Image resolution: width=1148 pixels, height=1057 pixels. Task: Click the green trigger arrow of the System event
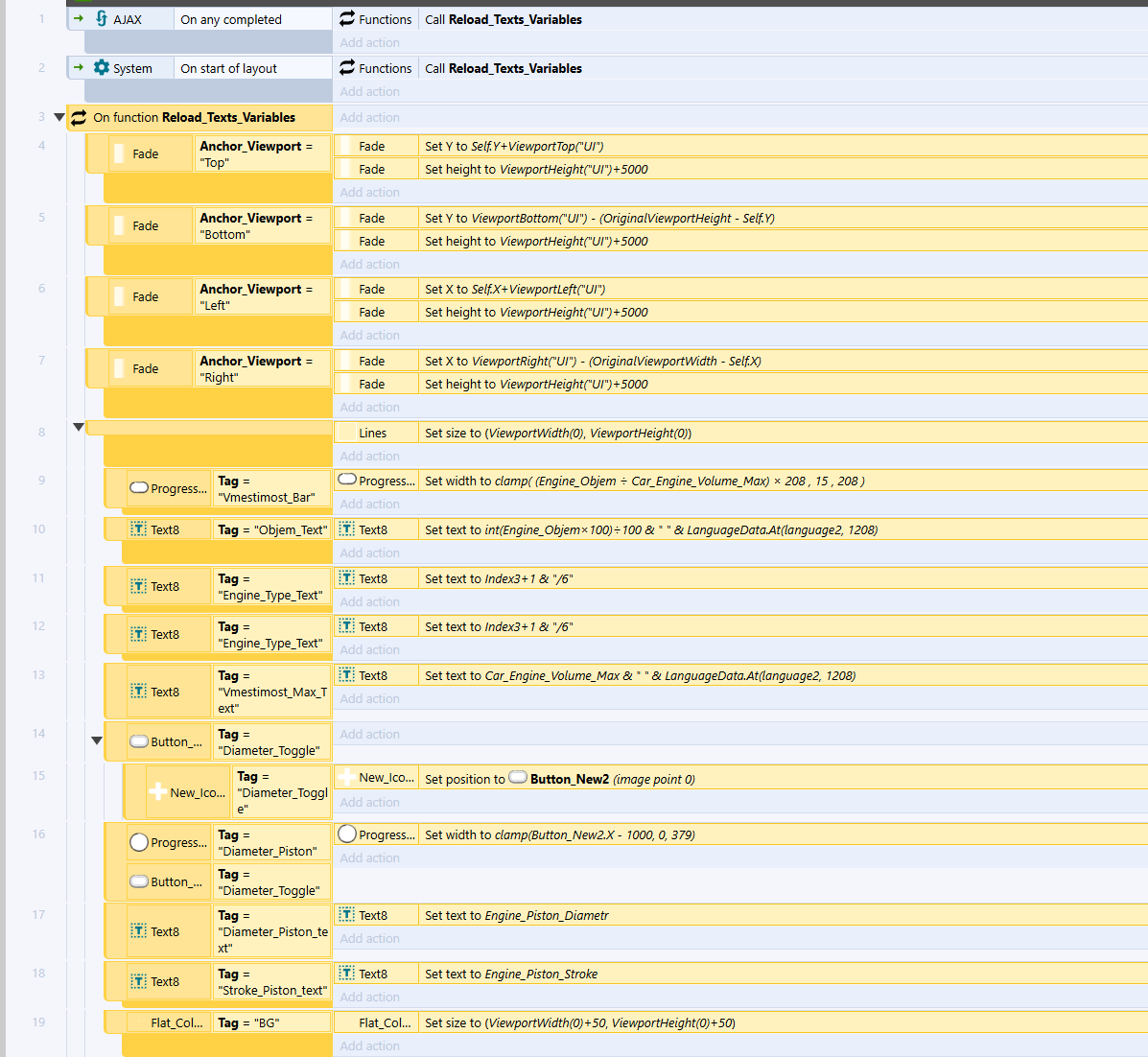click(x=79, y=68)
